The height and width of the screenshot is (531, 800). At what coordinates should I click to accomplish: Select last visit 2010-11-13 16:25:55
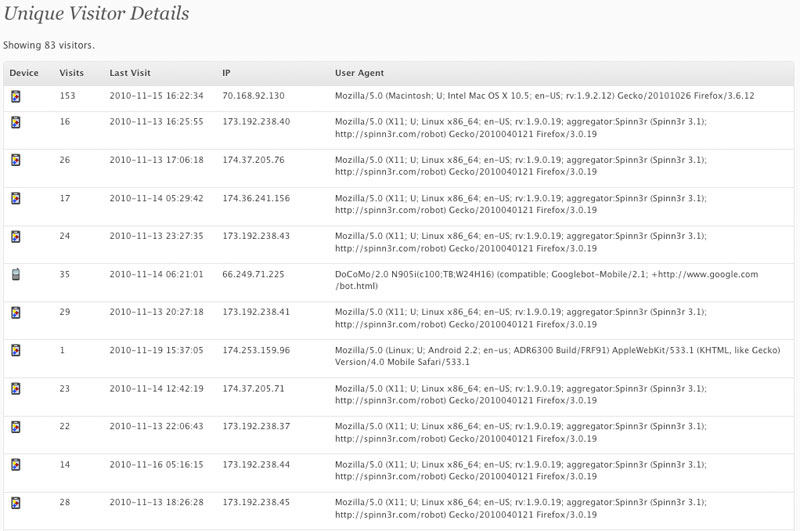(156, 122)
